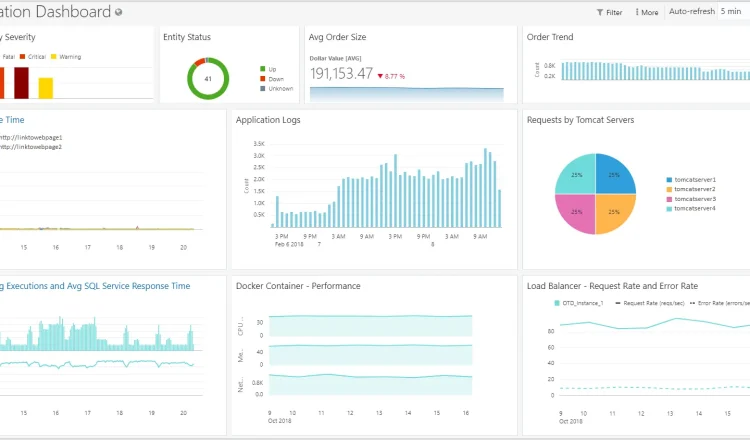
Task: Open the More menu
Action: 647,12
